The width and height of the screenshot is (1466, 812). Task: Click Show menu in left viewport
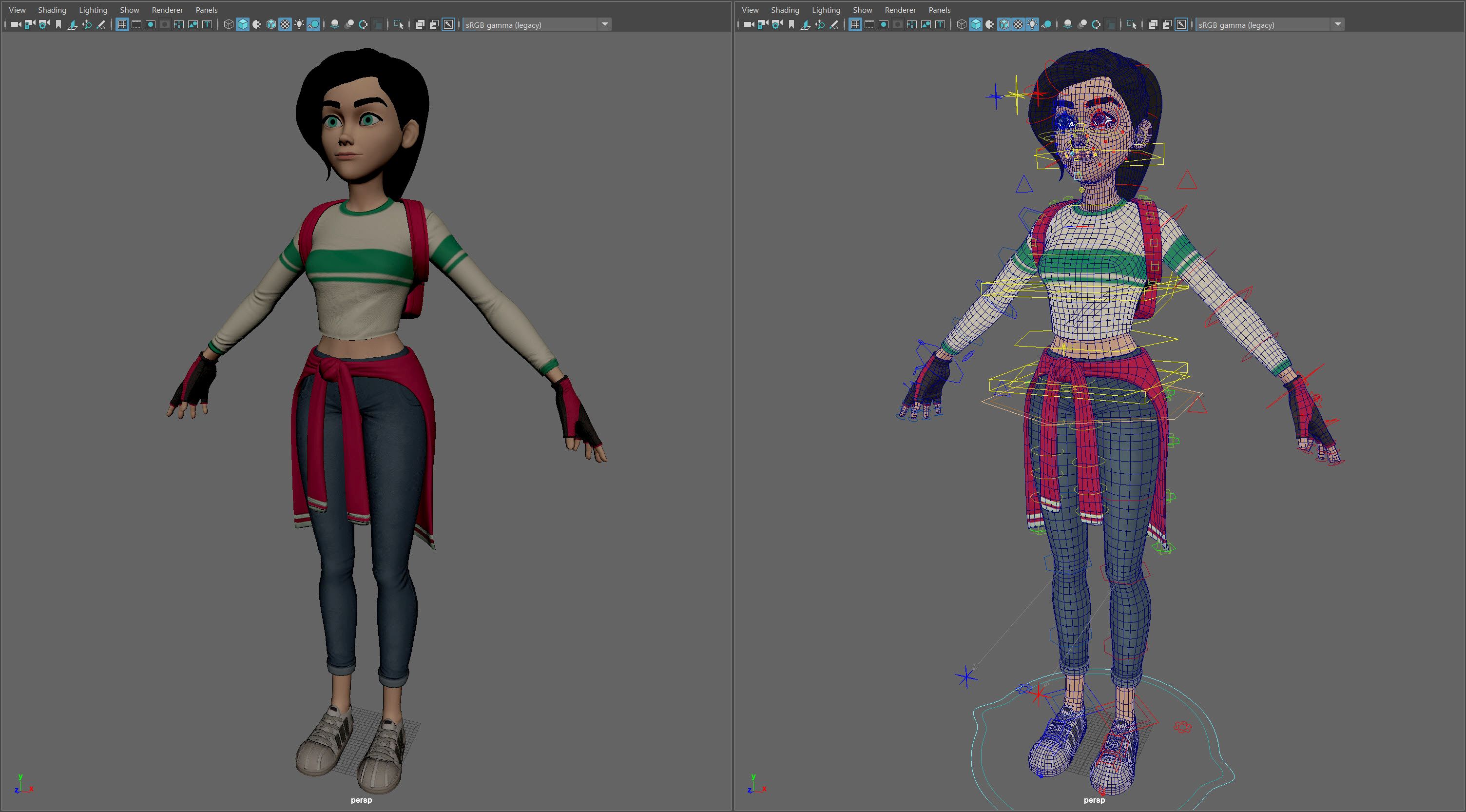[x=129, y=10]
